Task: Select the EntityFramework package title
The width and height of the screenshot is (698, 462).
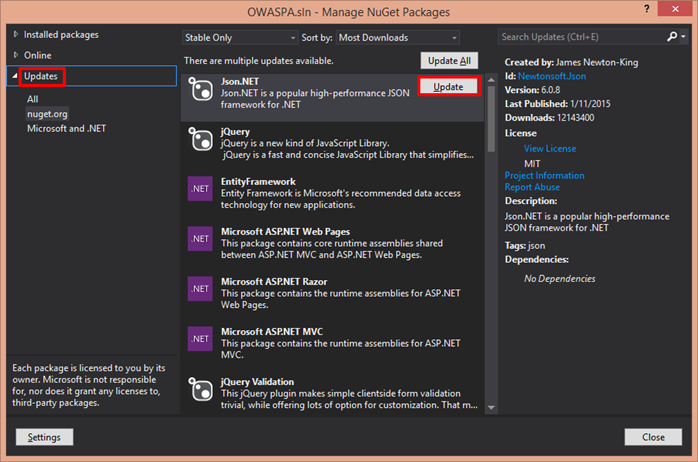Action: pos(258,182)
